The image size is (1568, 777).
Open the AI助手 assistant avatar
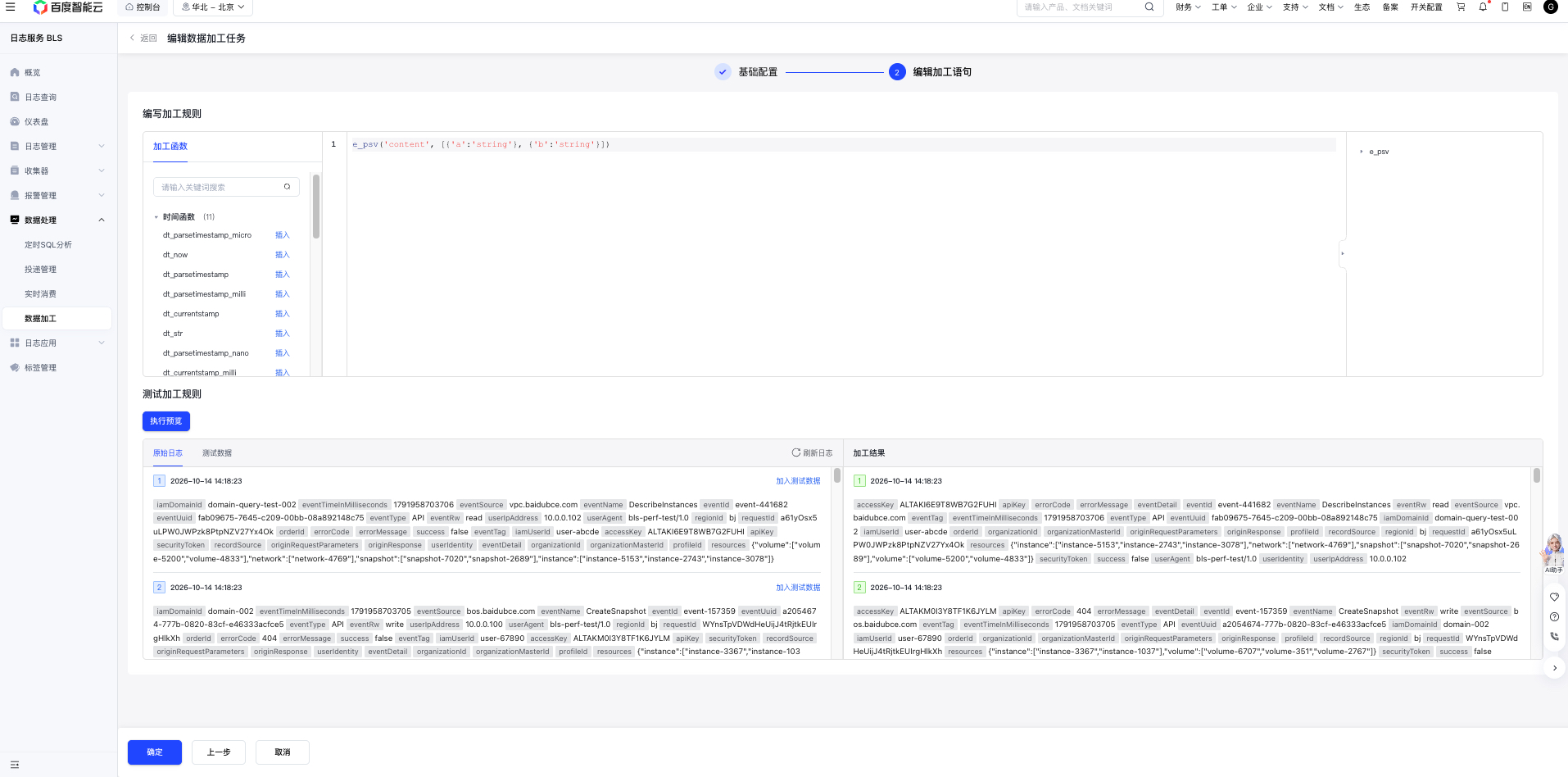coord(1554,552)
